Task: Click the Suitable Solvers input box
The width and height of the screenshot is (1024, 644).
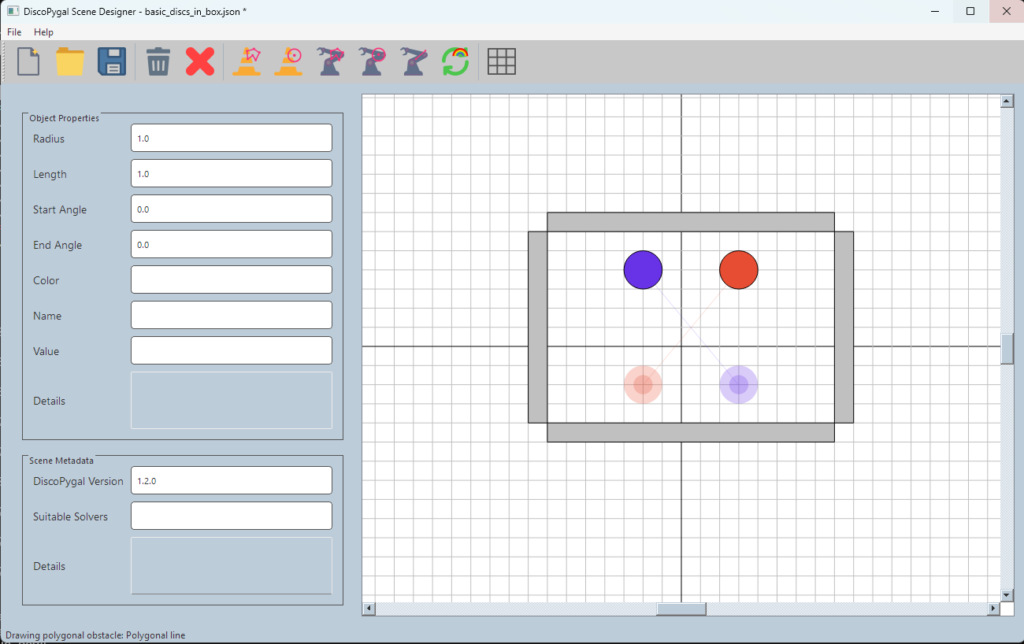Action: [230, 515]
